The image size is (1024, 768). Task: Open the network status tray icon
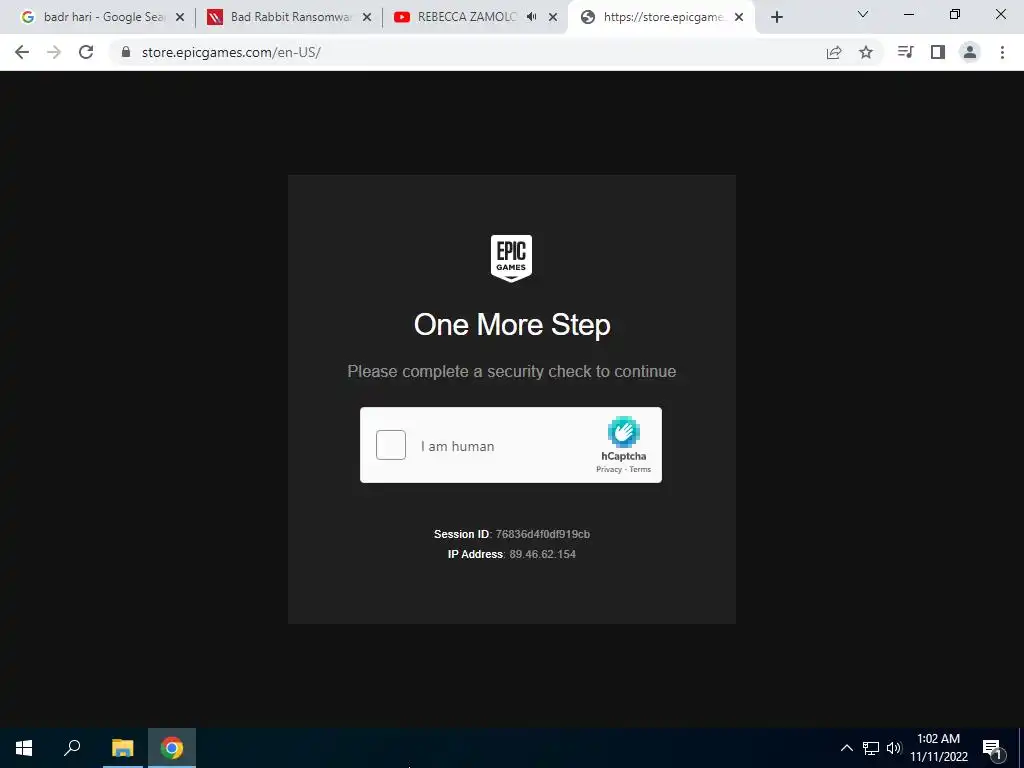[871, 748]
